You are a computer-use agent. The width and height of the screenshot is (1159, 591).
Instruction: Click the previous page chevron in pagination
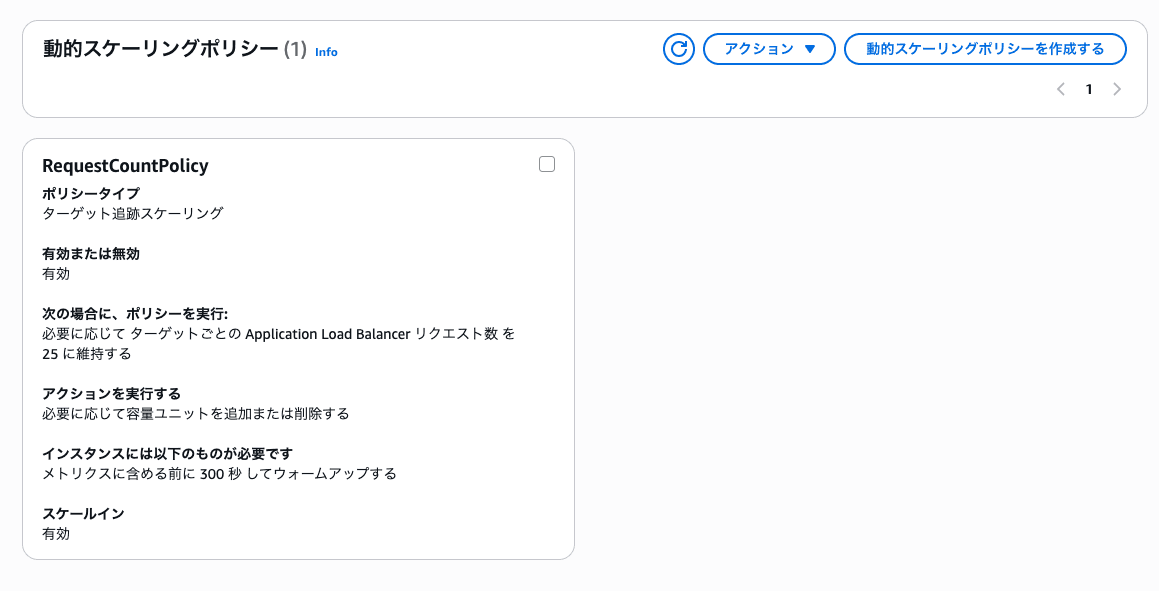tap(1060, 89)
